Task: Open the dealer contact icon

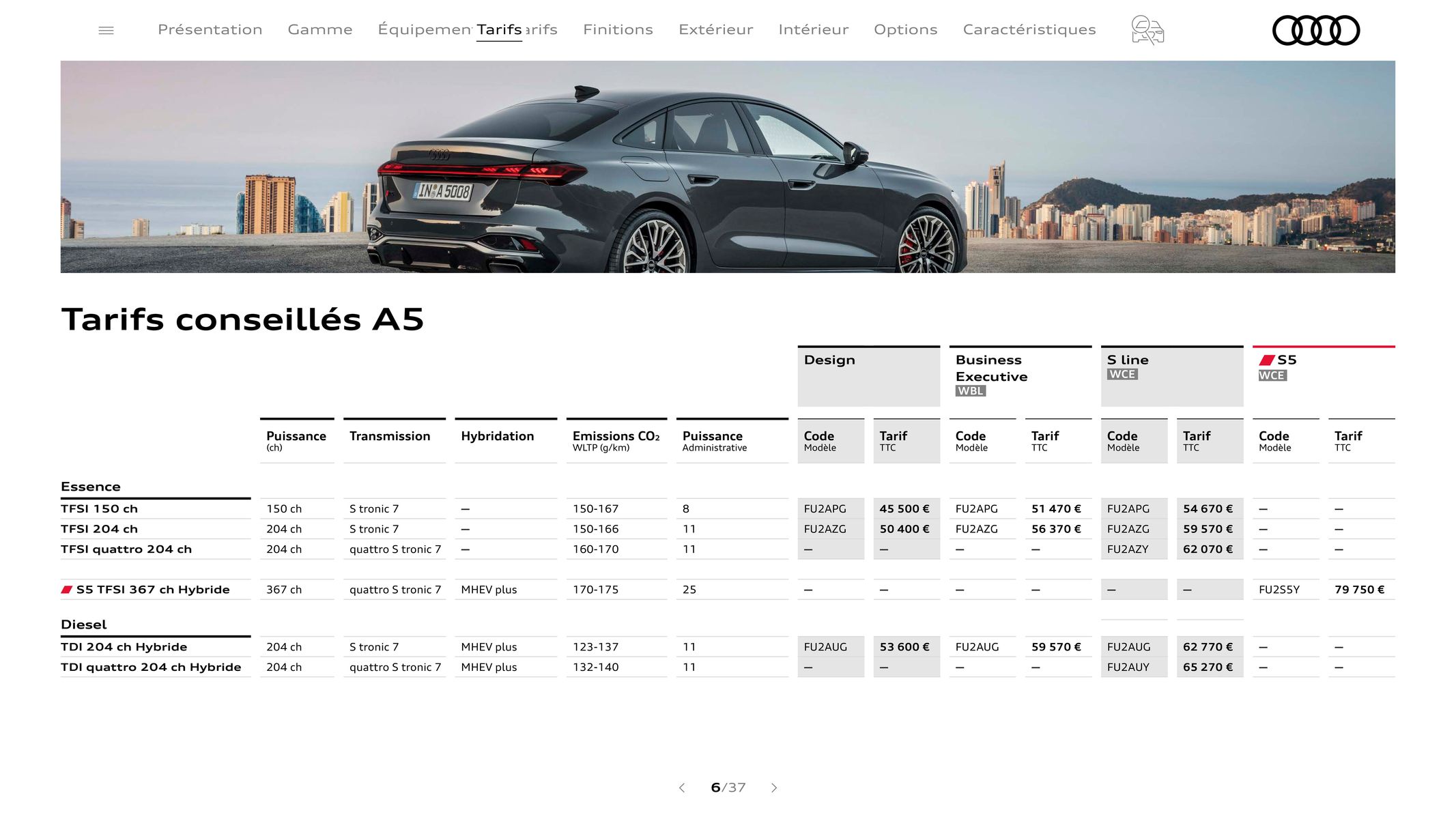Action: (1147, 30)
